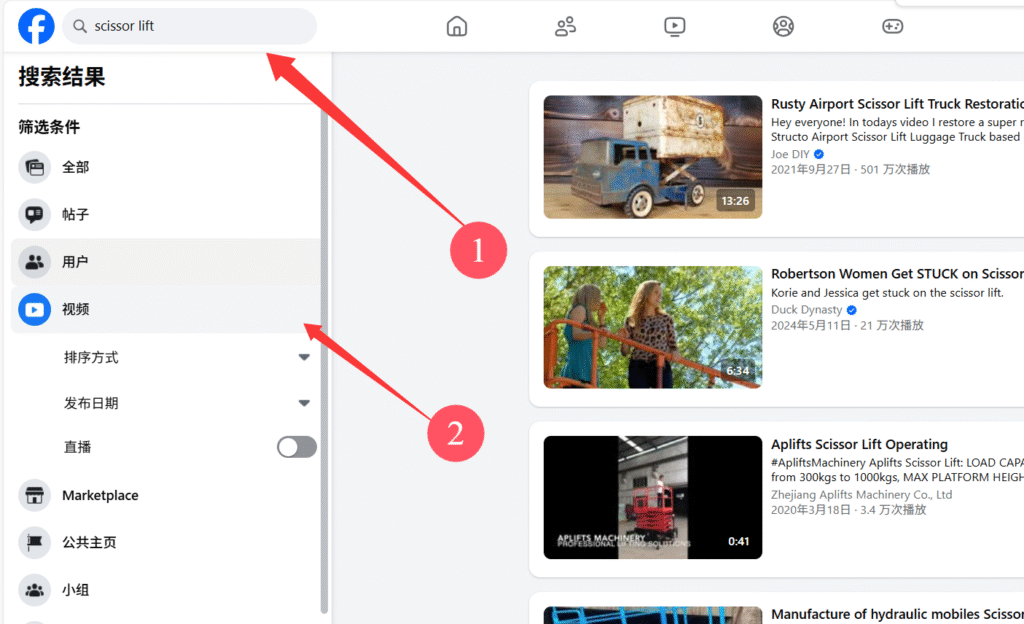Open the 公共主页 pages filter
This screenshot has width=1024, height=624.
tap(89, 543)
